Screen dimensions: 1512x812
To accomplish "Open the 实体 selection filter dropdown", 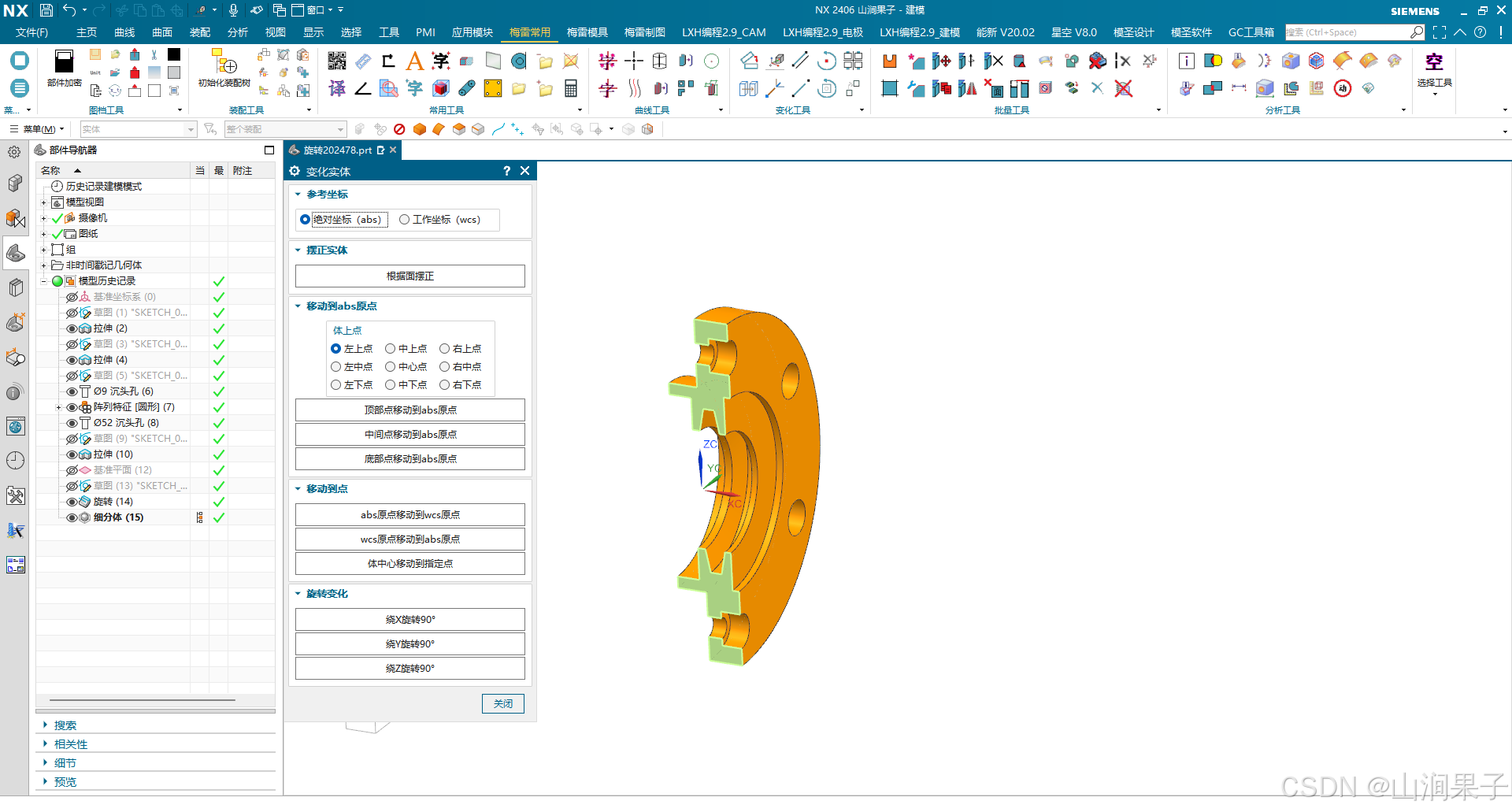I will [139, 129].
